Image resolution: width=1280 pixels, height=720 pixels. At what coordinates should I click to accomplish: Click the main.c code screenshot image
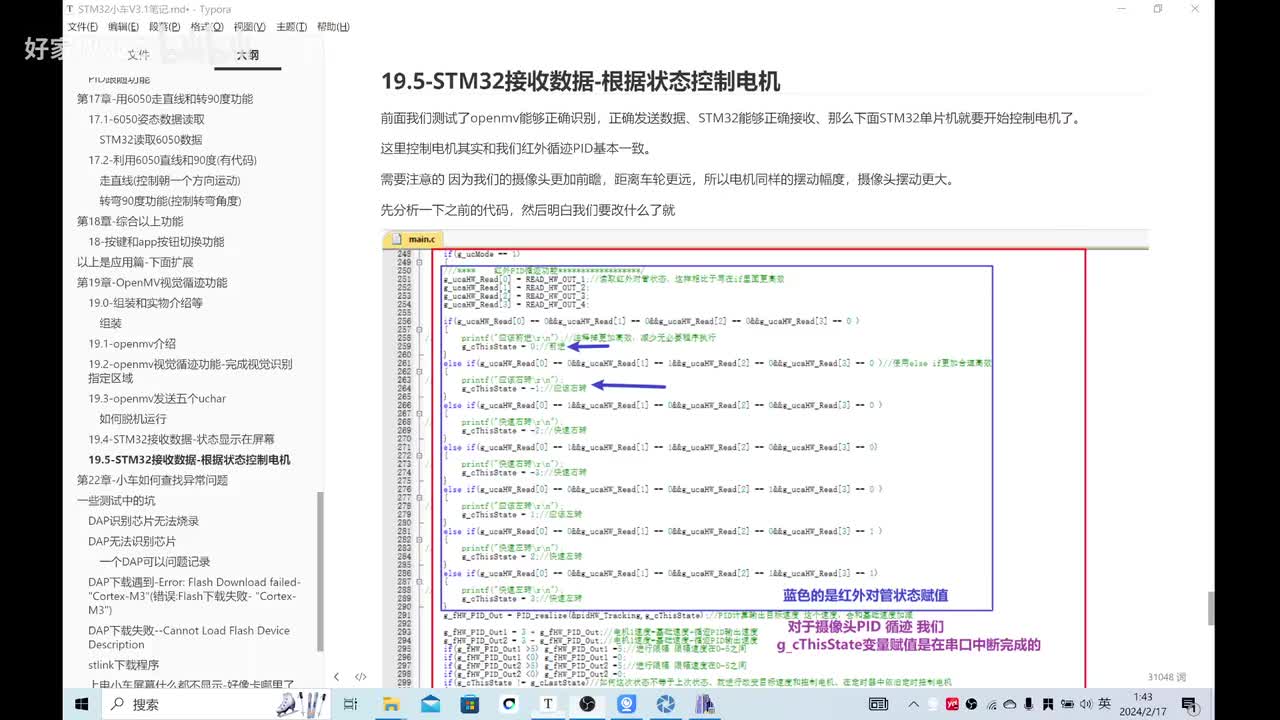coord(765,458)
